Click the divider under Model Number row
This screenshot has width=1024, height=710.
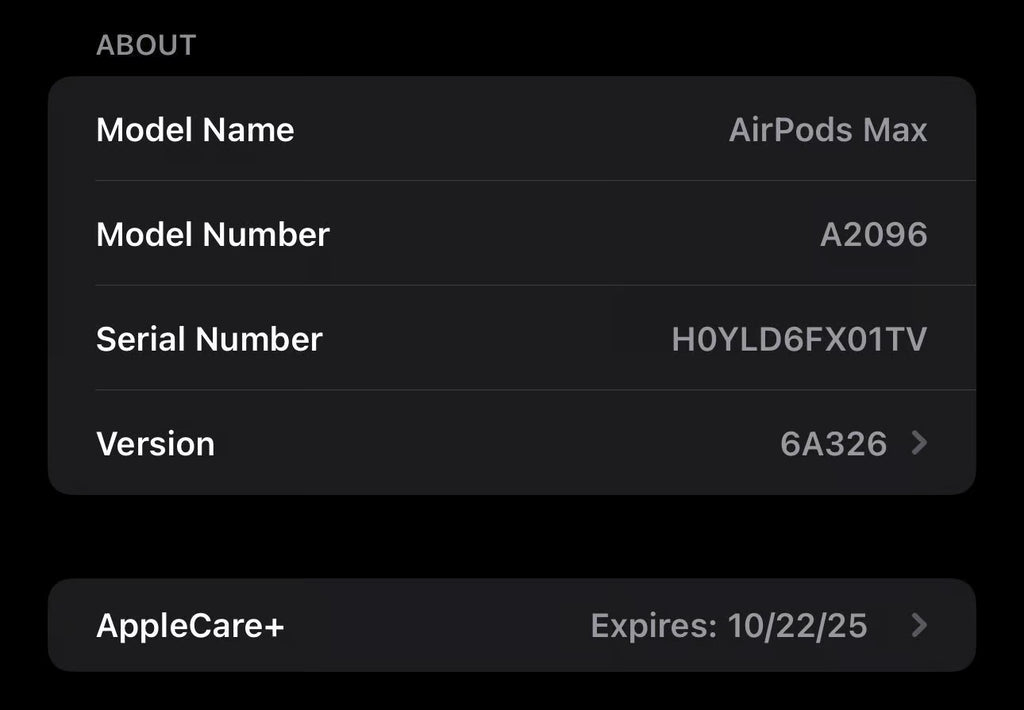pyautogui.click(x=534, y=286)
